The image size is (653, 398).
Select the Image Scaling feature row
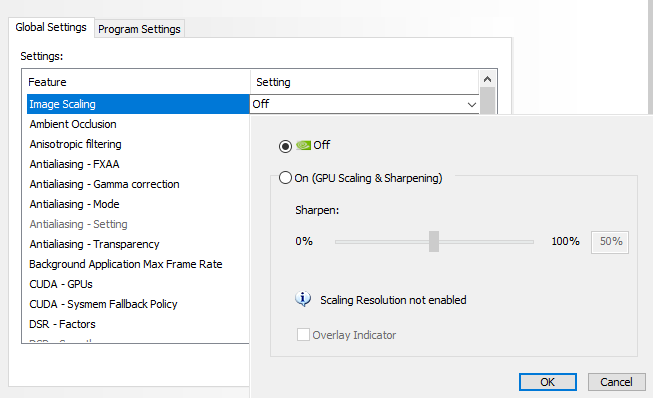[138, 104]
